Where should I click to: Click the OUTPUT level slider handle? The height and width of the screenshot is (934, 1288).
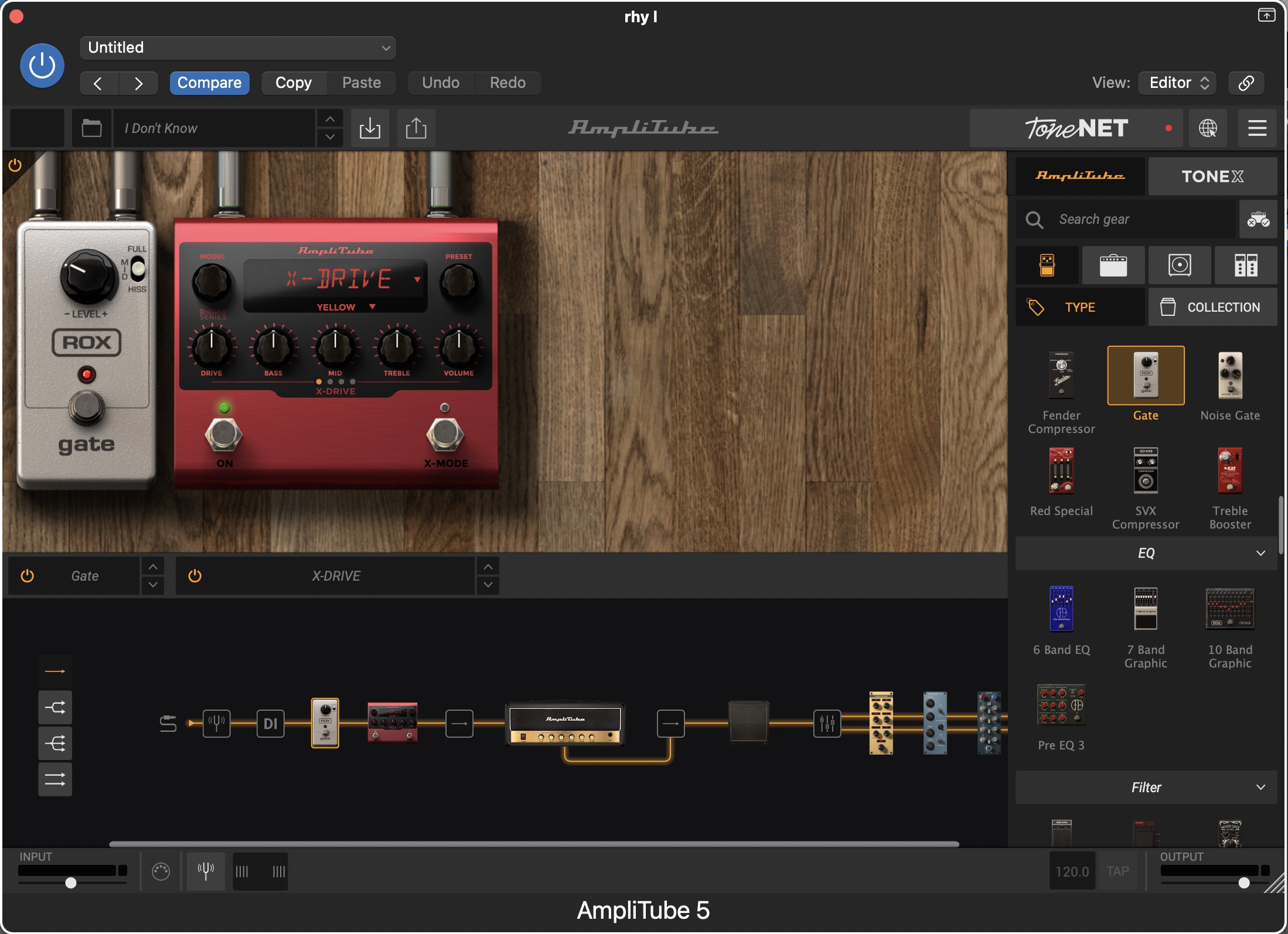pos(1244,882)
